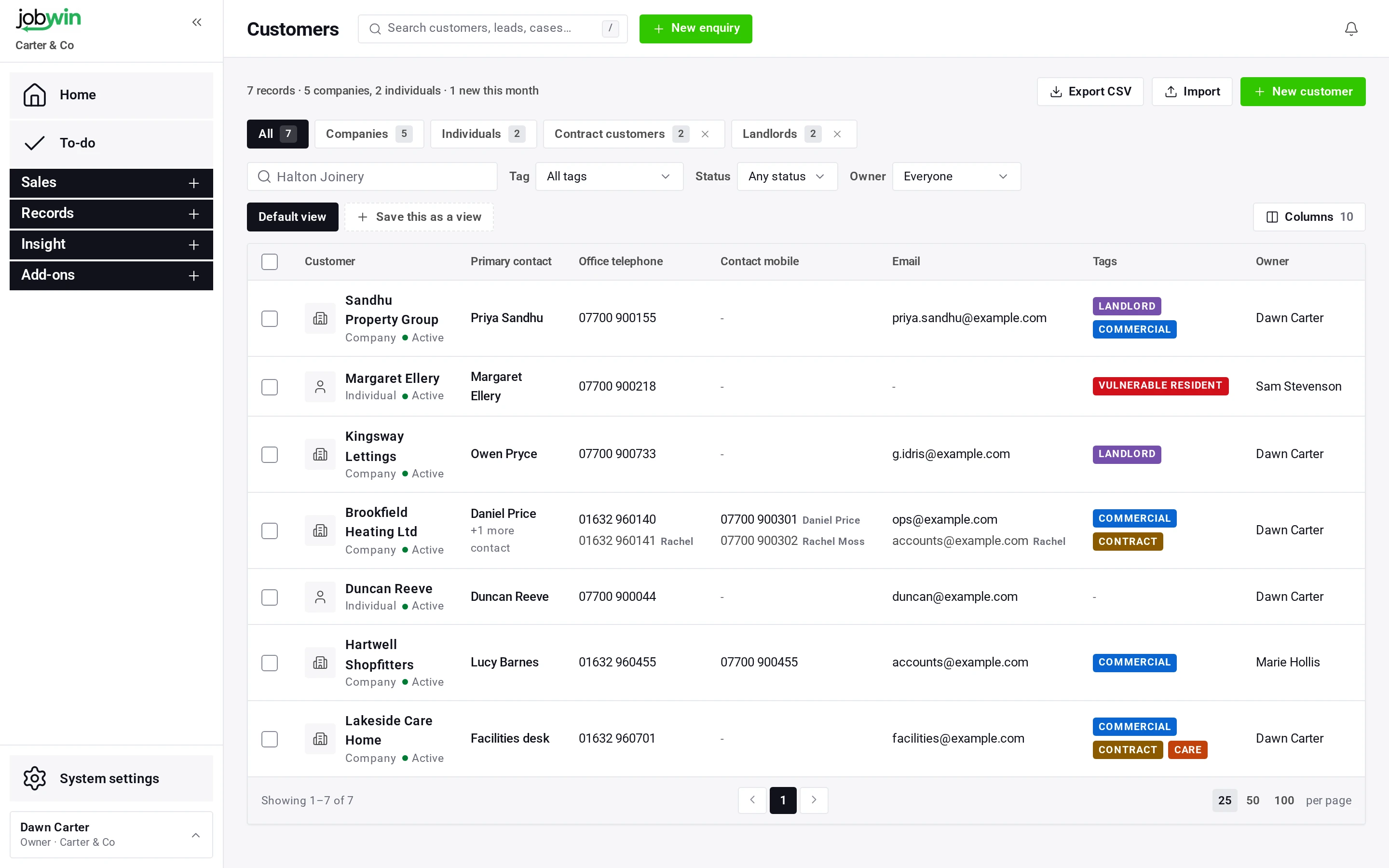The height and width of the screenshot is (868, 1389).
Task: Open System settings gear icon
Action: (x=34, y=778)
